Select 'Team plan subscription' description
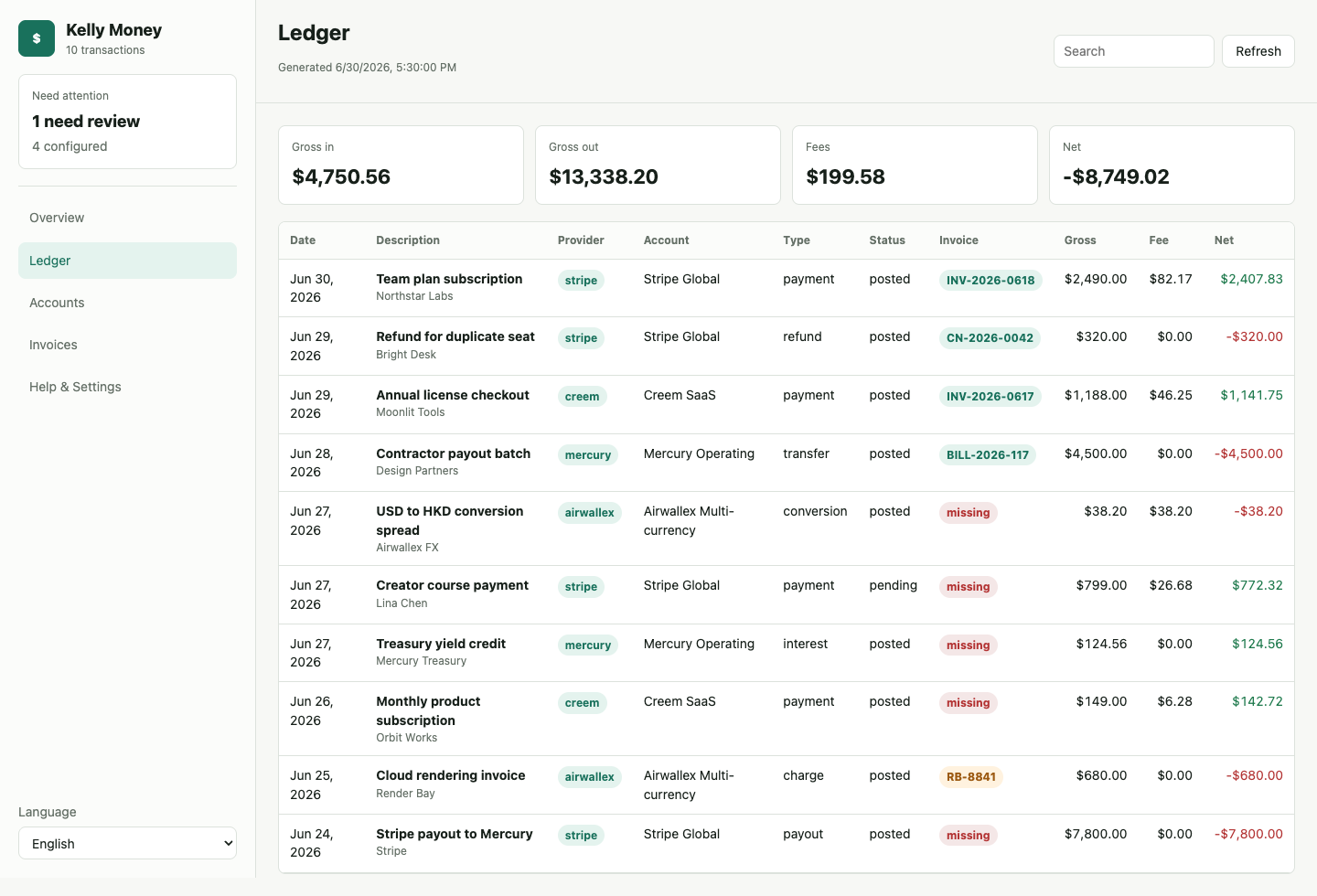1317x896 pixels. 449,279
